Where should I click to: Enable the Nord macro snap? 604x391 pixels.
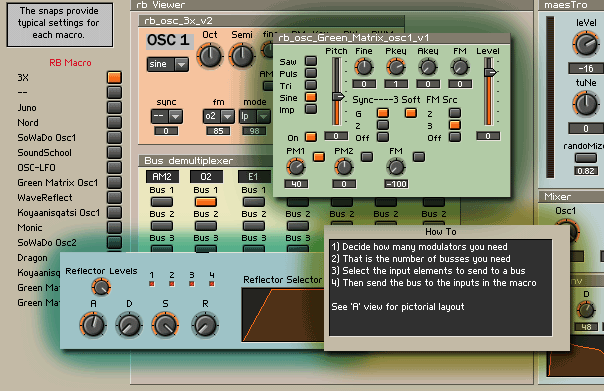pyautogui.click(x=114, y=123)
